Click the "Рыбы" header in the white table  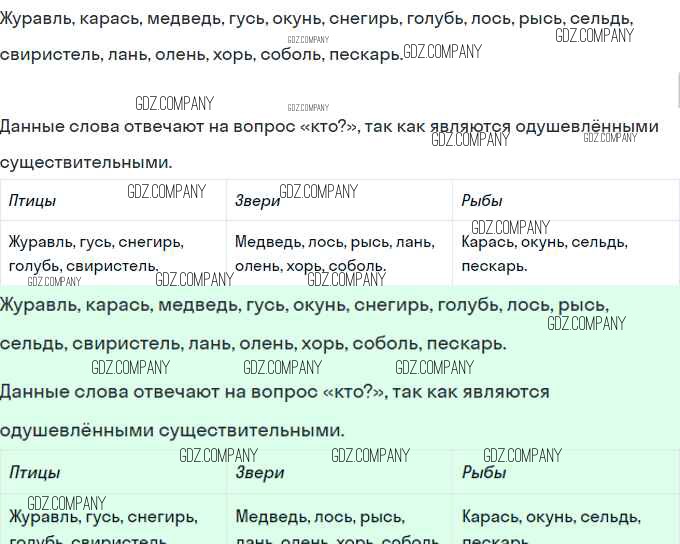(x=482, y=201)
